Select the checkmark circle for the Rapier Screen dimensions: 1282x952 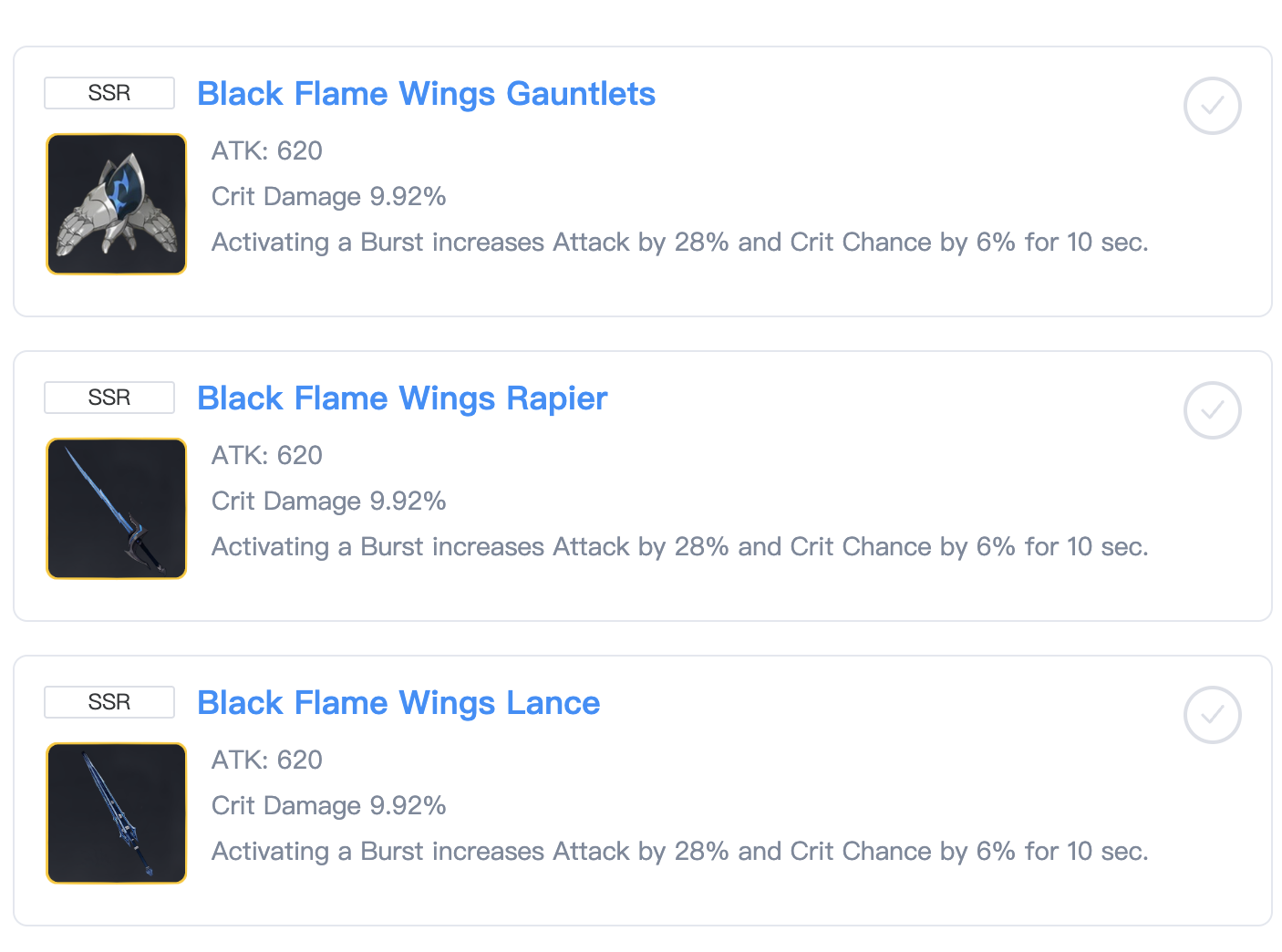pos(1212,410)
